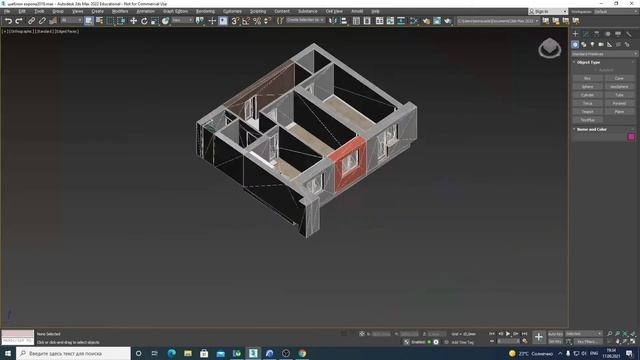Click the large Set Keys plus button
Screen dimensions: 640x360
(x=539, y=337)
